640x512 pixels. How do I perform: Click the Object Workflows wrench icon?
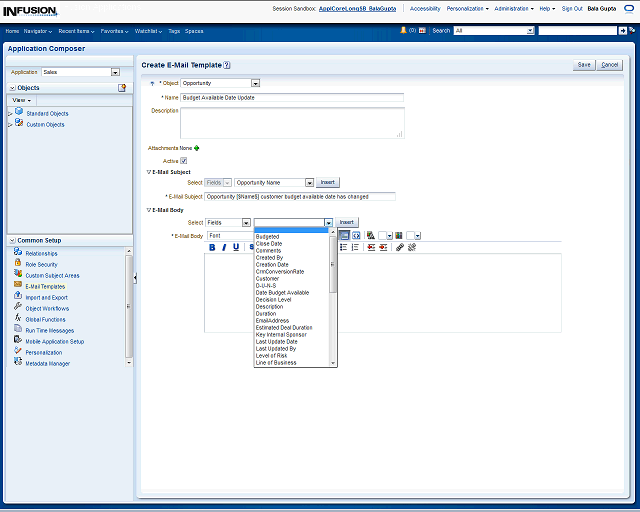point(17,308)
